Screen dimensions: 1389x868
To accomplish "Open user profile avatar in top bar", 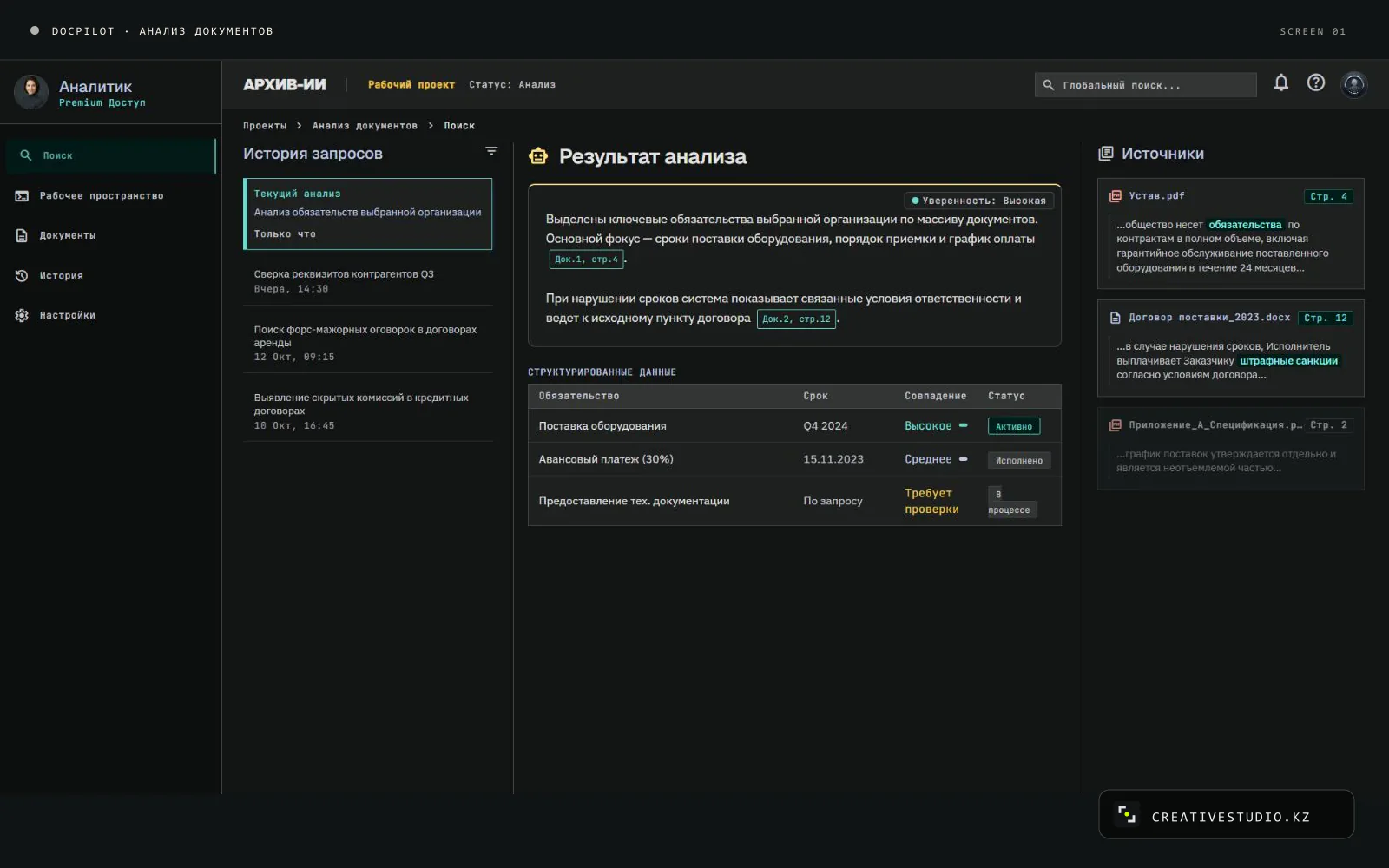I will [x=1354, y=84].
